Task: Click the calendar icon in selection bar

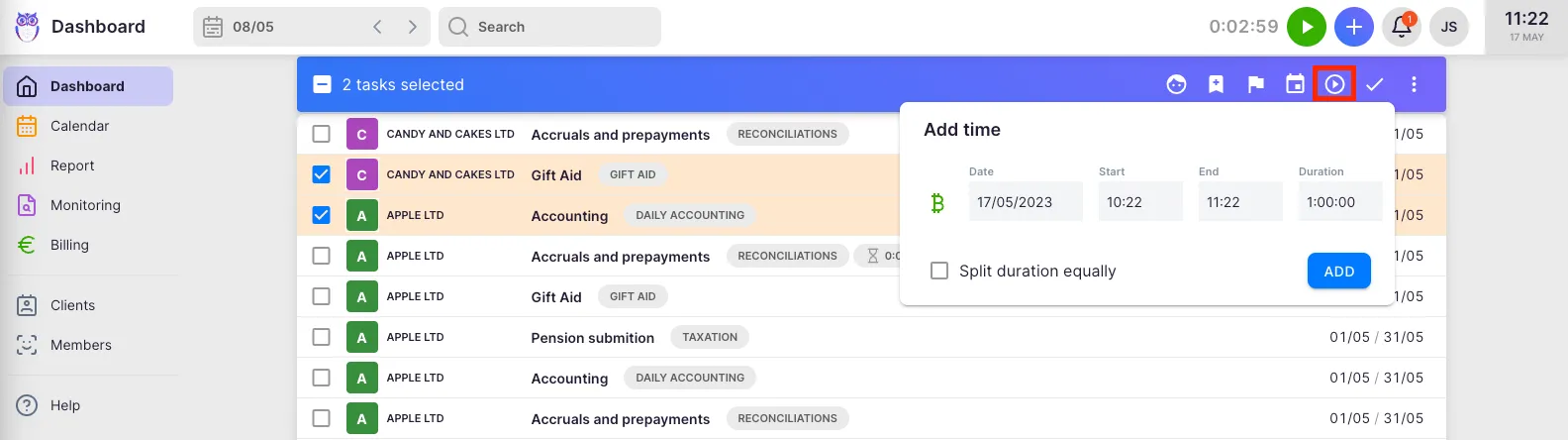Action: [1295, 85]
